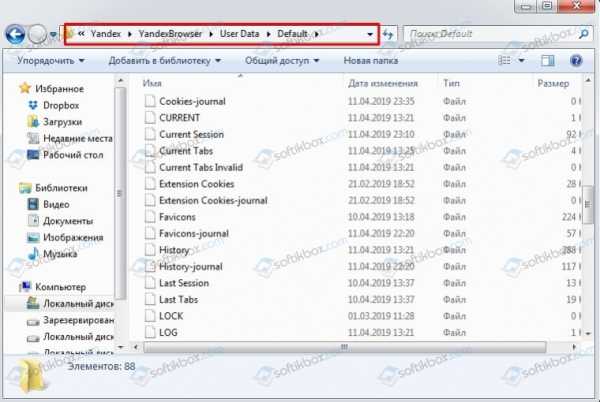Sort by Дата изменения column header
The image size is (600, 402).
[383, 83]
